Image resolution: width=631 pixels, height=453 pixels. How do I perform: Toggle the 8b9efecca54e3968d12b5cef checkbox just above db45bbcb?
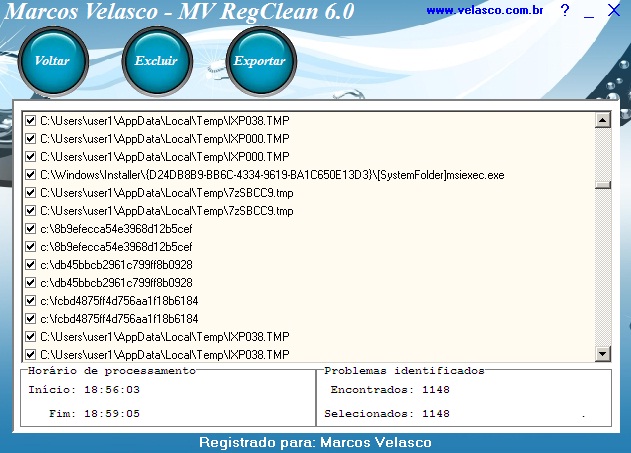tap(30, 247)
